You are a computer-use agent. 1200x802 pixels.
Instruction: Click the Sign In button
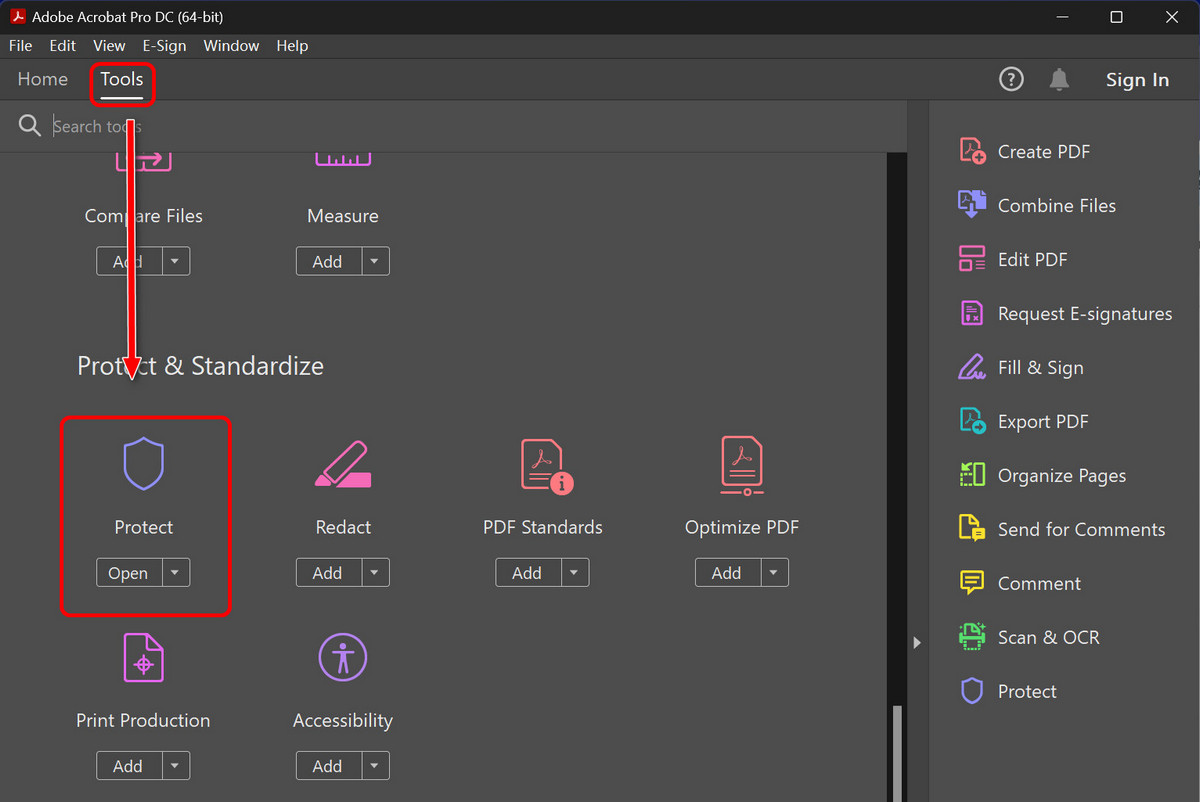pyautogui.click(x=1137, y=79)
